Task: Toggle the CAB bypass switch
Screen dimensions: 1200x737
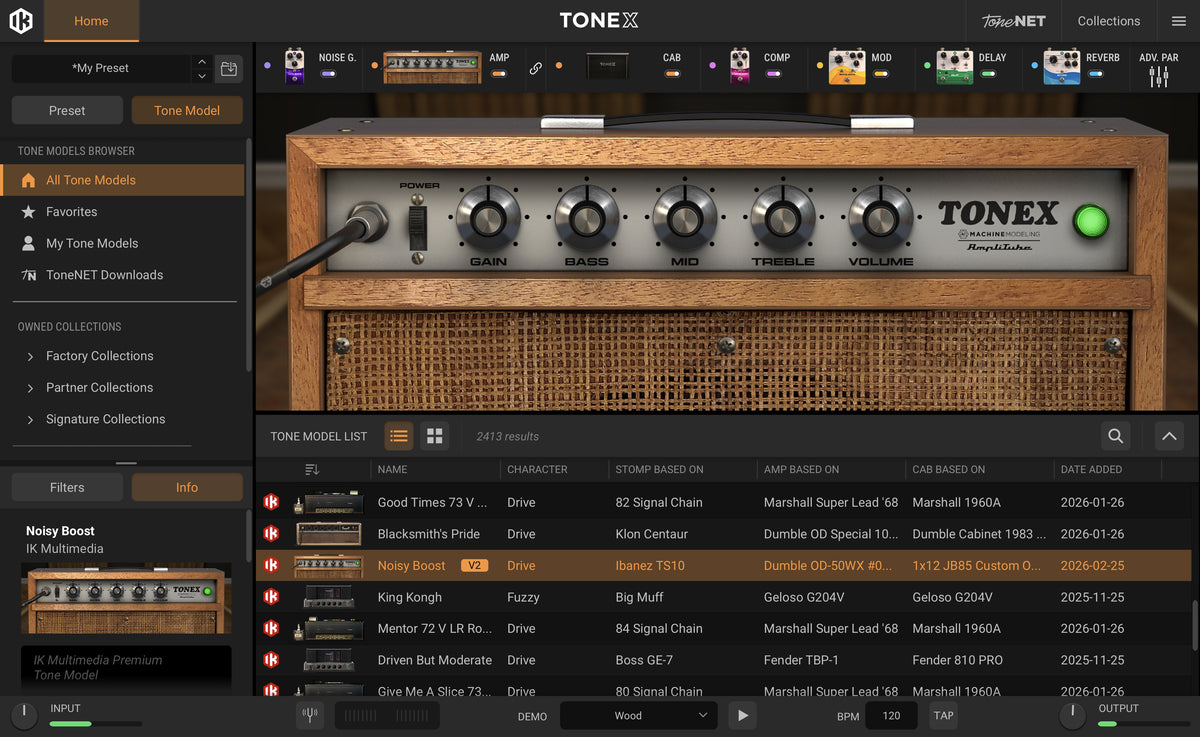Action: (671, 74)
